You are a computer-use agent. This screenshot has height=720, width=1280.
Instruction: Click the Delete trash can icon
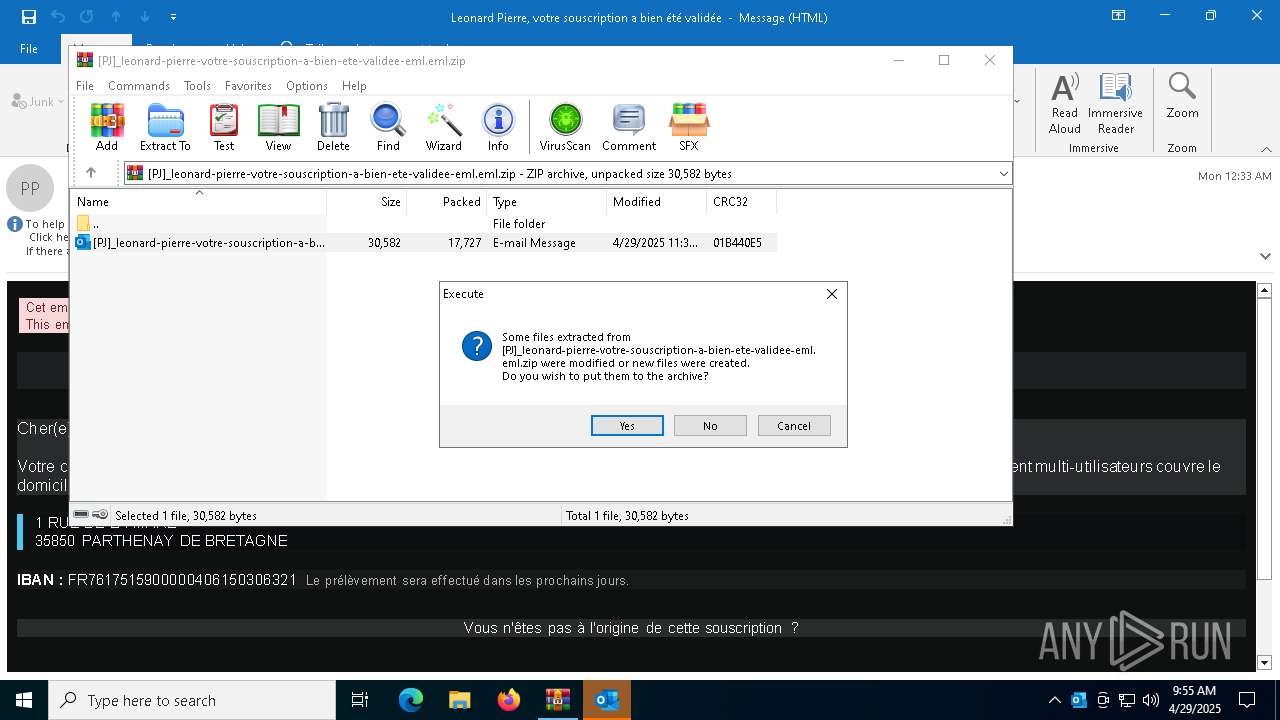click(333, 127)
